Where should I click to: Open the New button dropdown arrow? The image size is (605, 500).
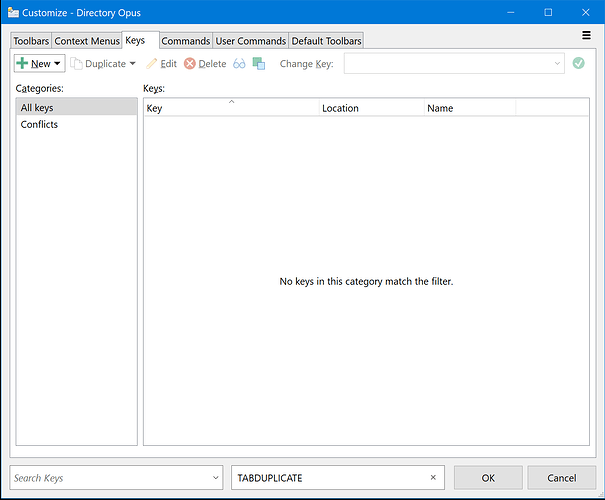[x=57, y=63]
